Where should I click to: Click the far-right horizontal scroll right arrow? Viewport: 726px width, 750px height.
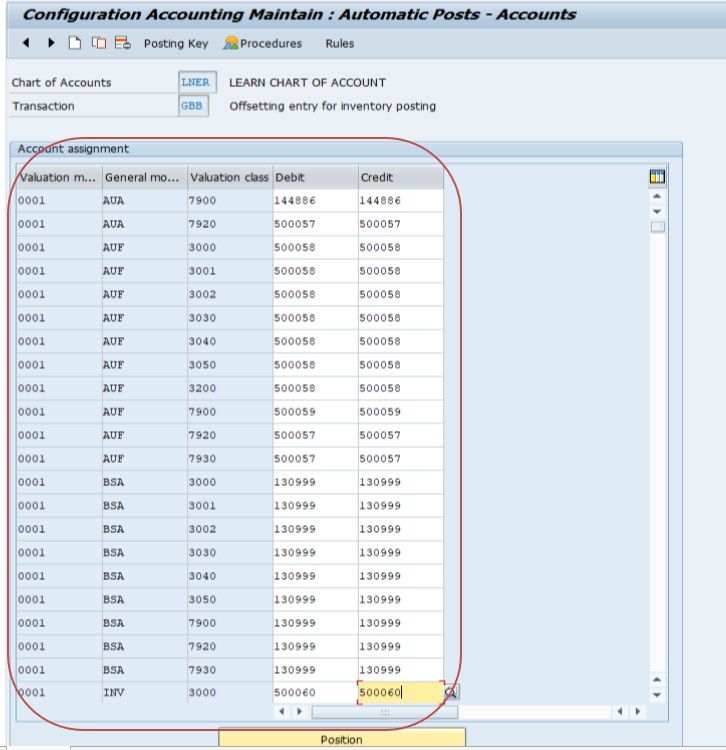click(x=638, y=711)
